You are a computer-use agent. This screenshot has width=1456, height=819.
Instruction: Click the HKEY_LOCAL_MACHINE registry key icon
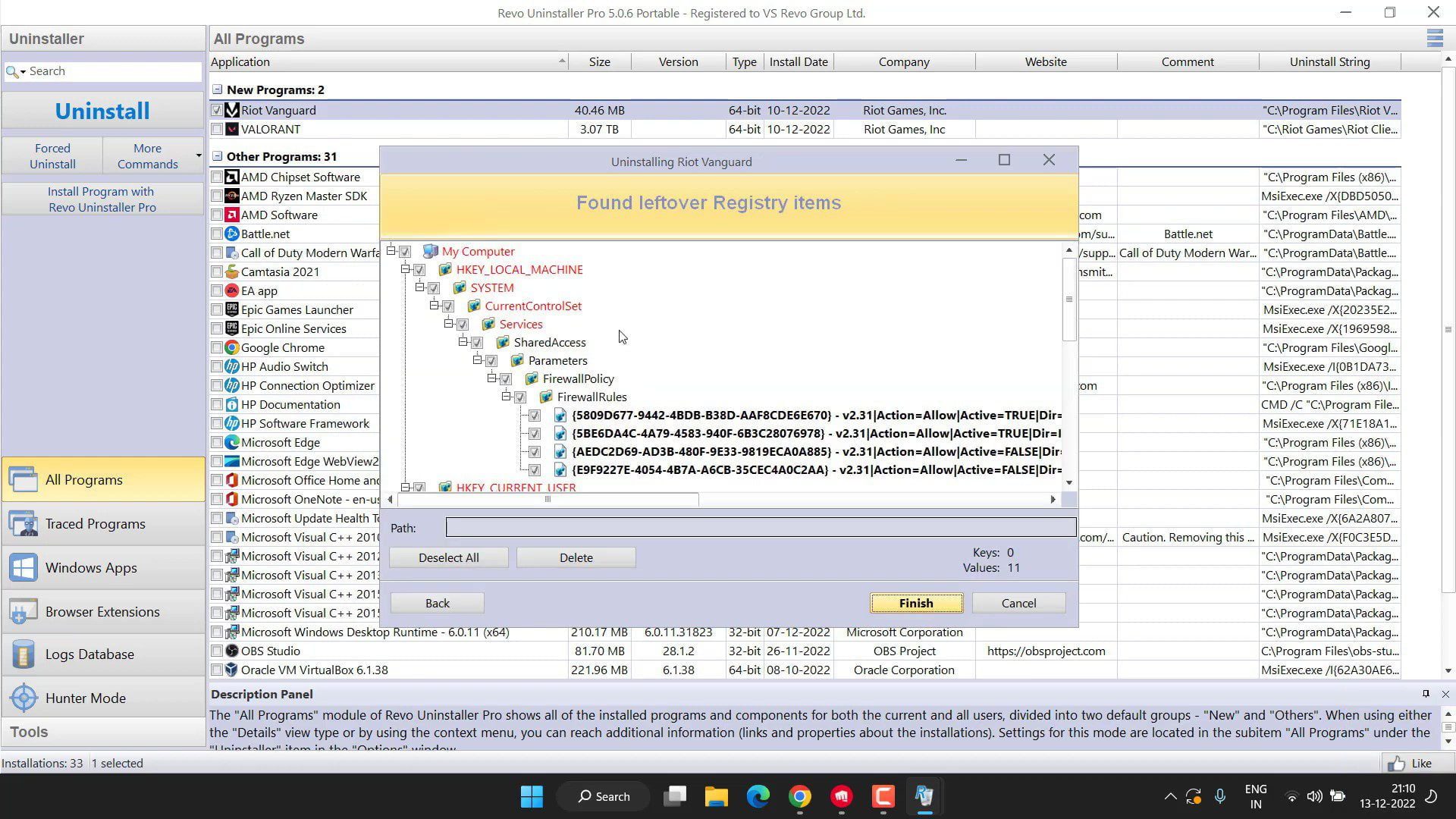[445, 270]
